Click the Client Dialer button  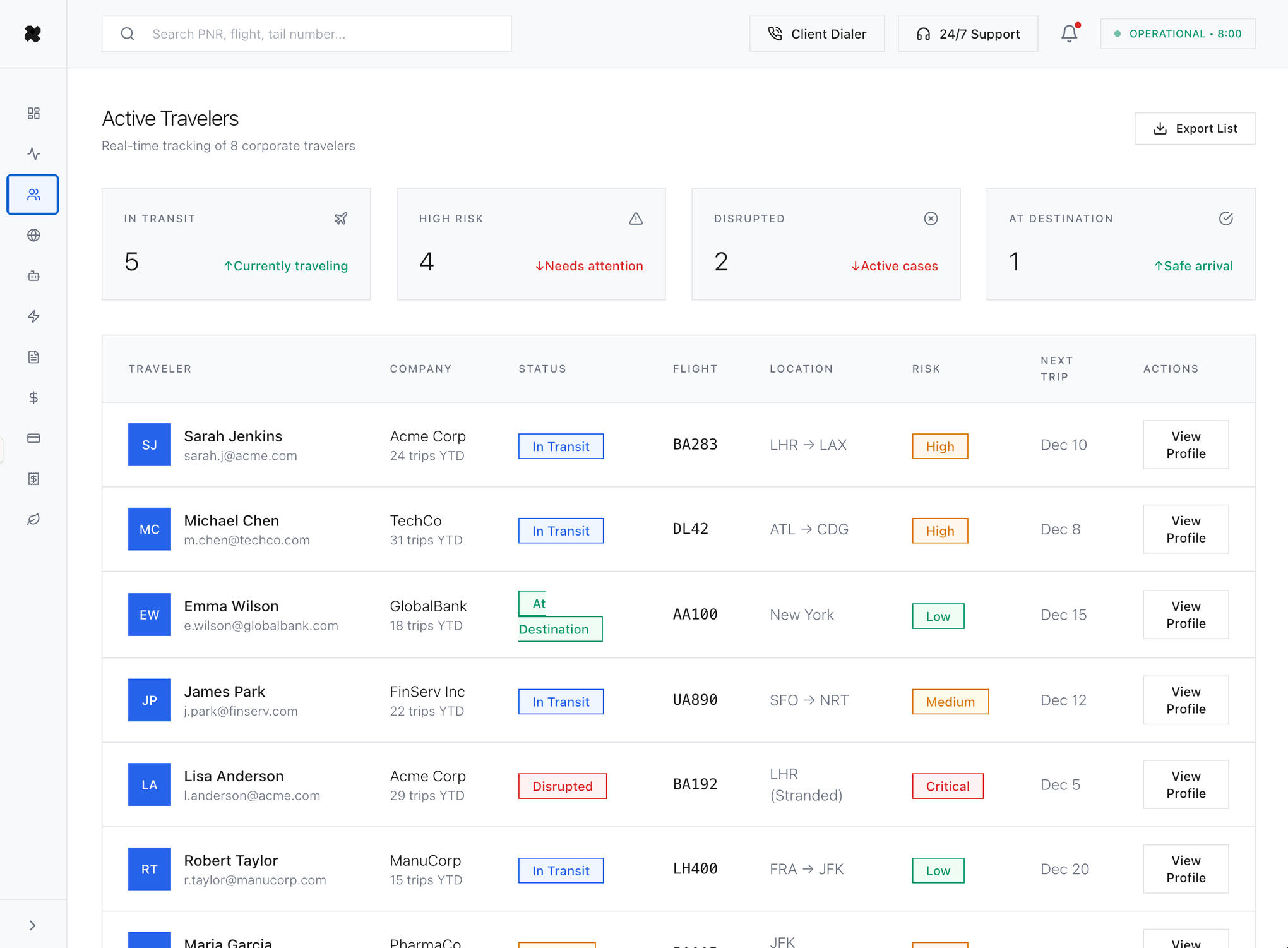[x=816, y=33]
